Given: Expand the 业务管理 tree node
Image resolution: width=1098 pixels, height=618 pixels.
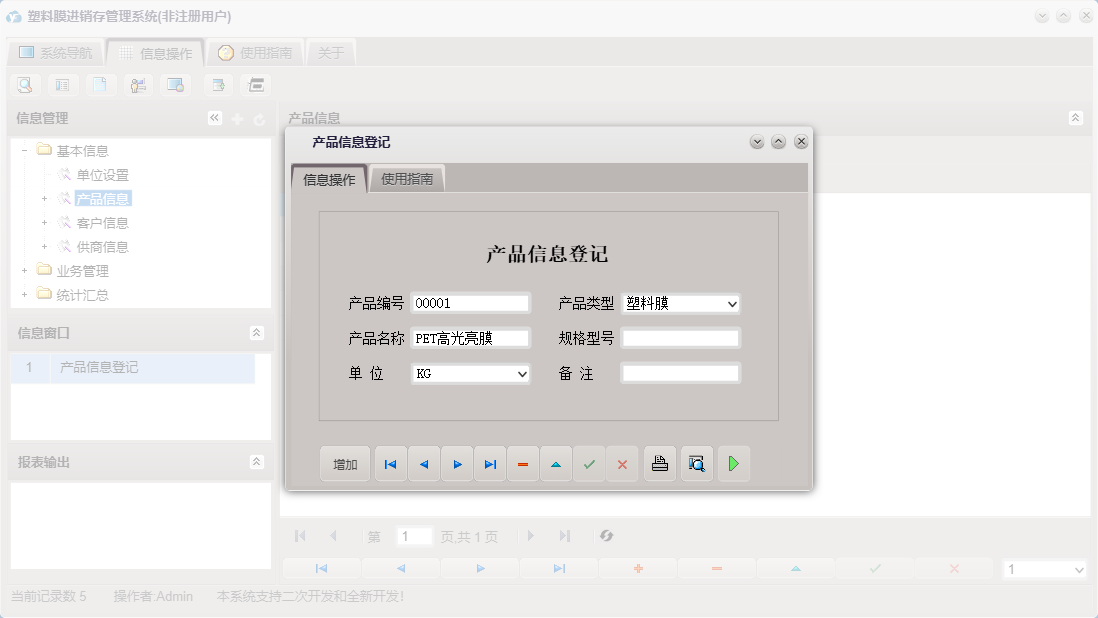Looking at the screenshot, I should (x=23, y=270).
